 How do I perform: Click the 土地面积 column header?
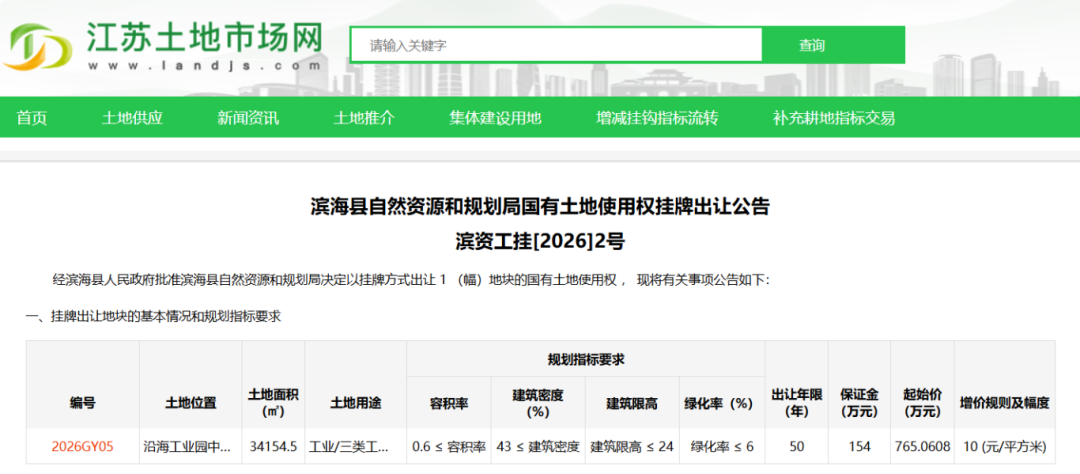pos(273,403)
